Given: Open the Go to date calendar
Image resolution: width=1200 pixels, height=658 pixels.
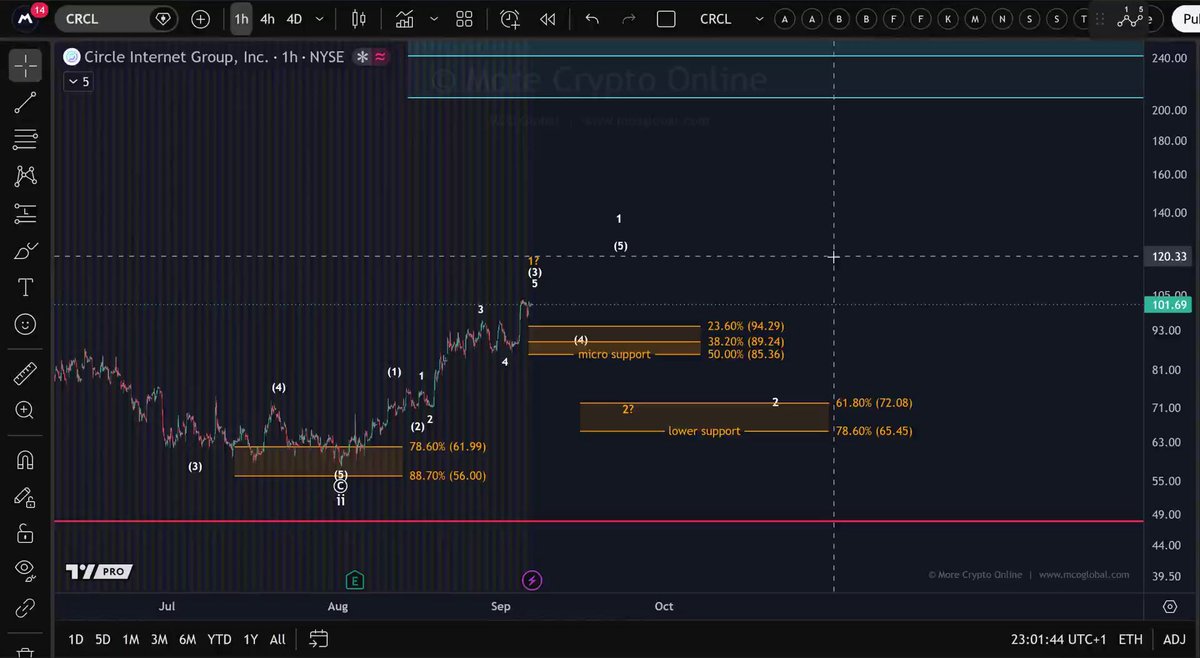Looking at the screenshot, I should click(318, 638).
